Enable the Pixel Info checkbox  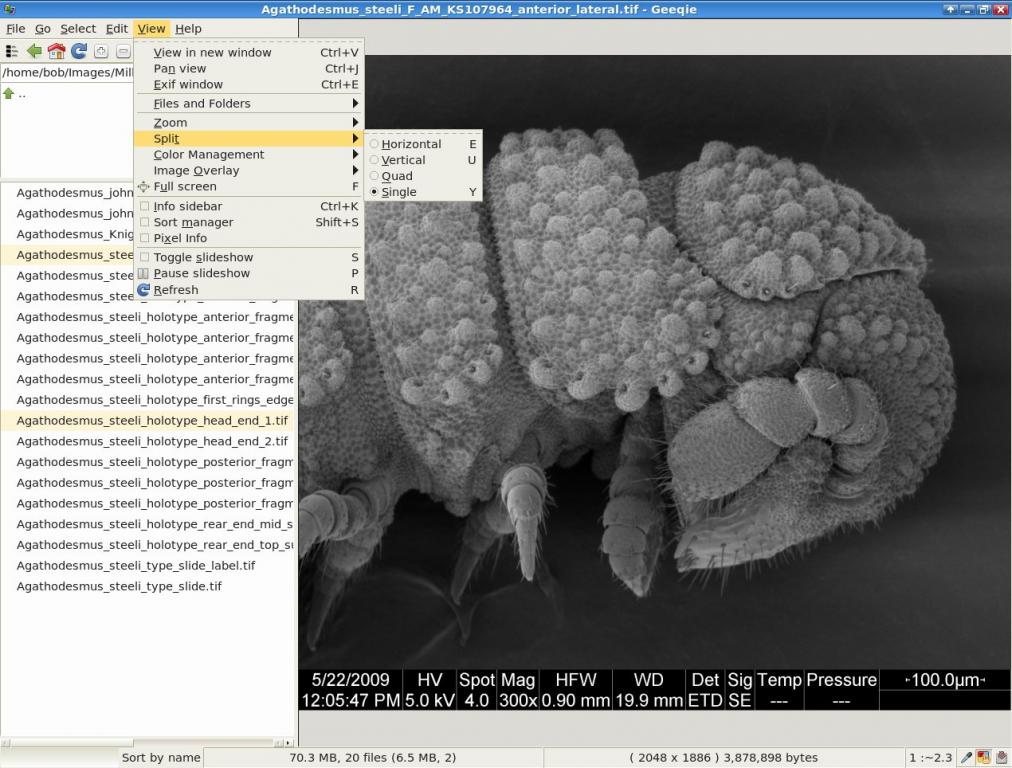tap(145, 237)
